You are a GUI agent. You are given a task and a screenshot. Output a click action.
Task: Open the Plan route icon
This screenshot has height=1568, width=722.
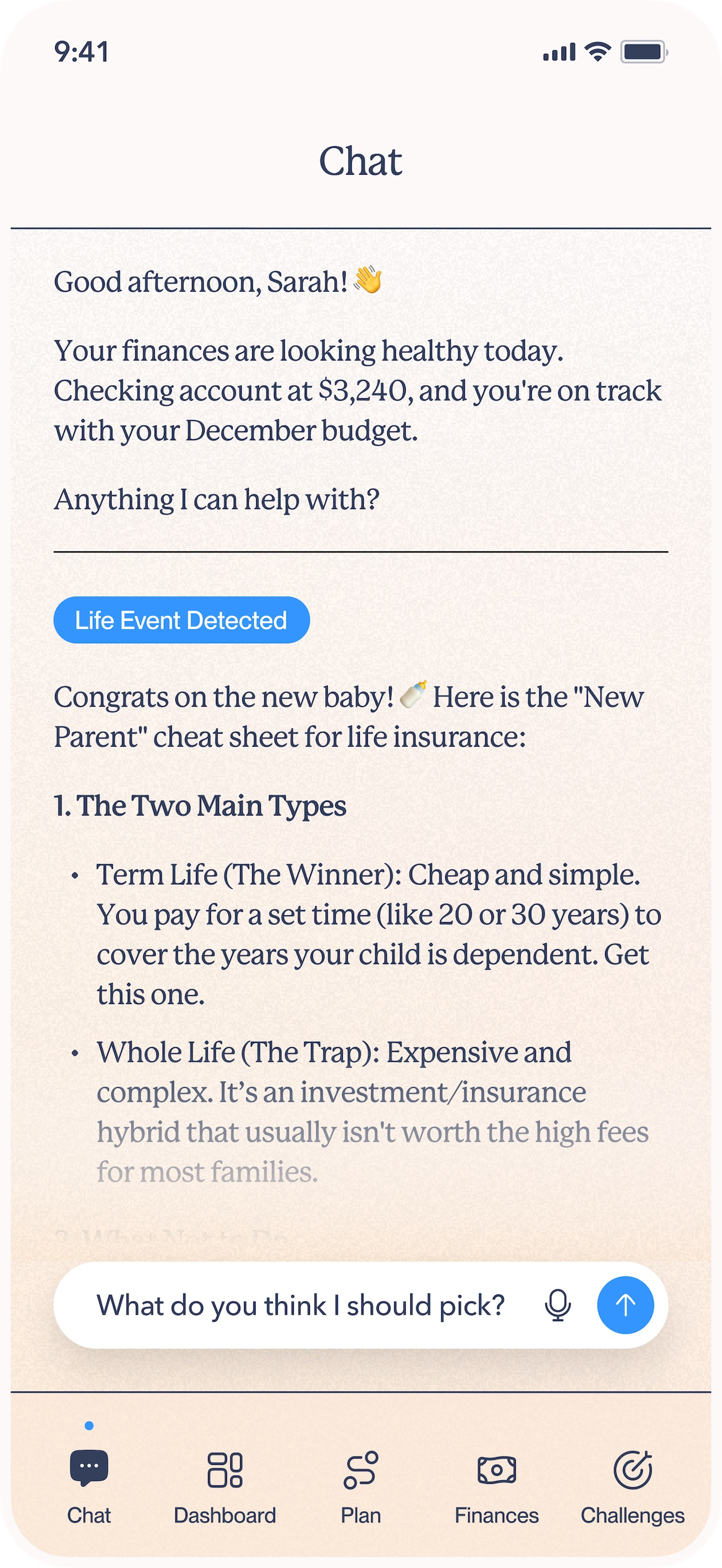coord(361,1470)
